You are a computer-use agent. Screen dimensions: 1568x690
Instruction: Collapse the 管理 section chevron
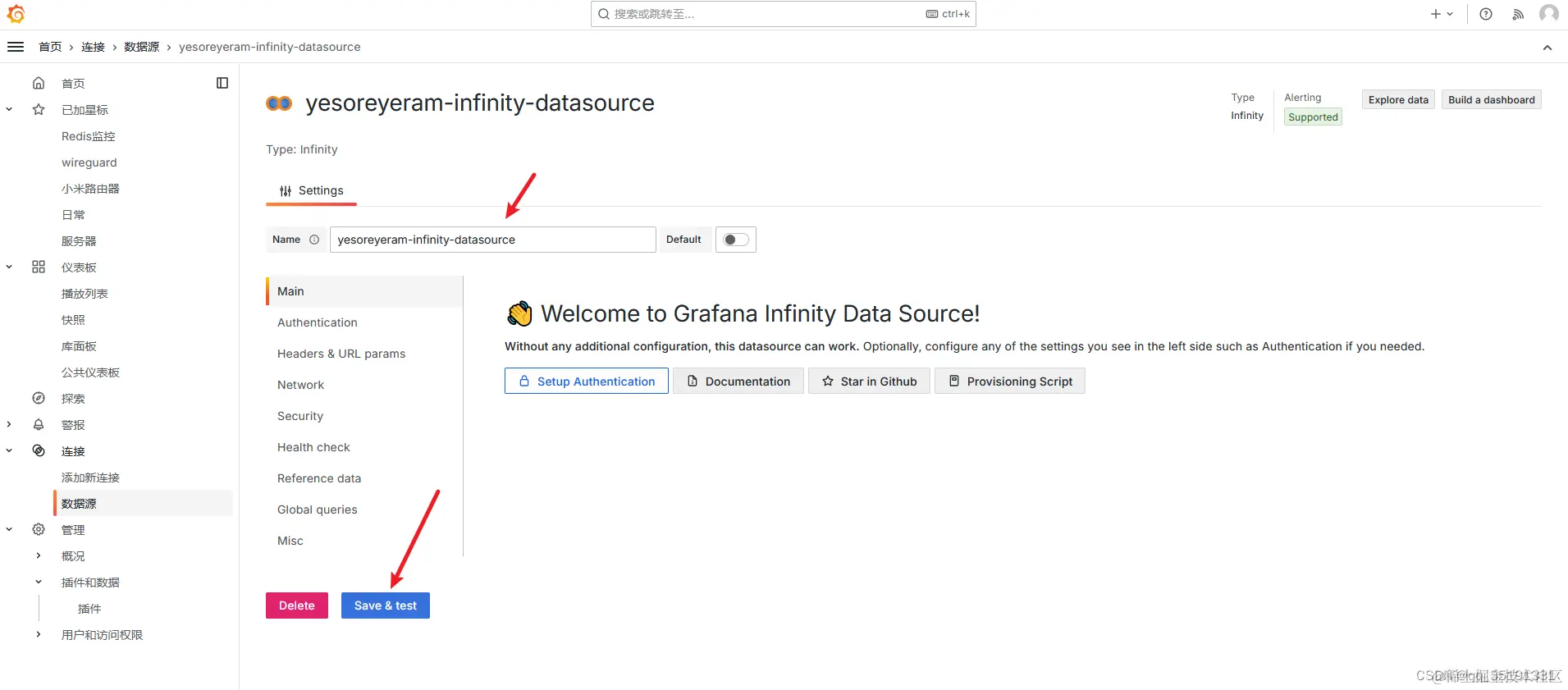click(x=9, y=529)
